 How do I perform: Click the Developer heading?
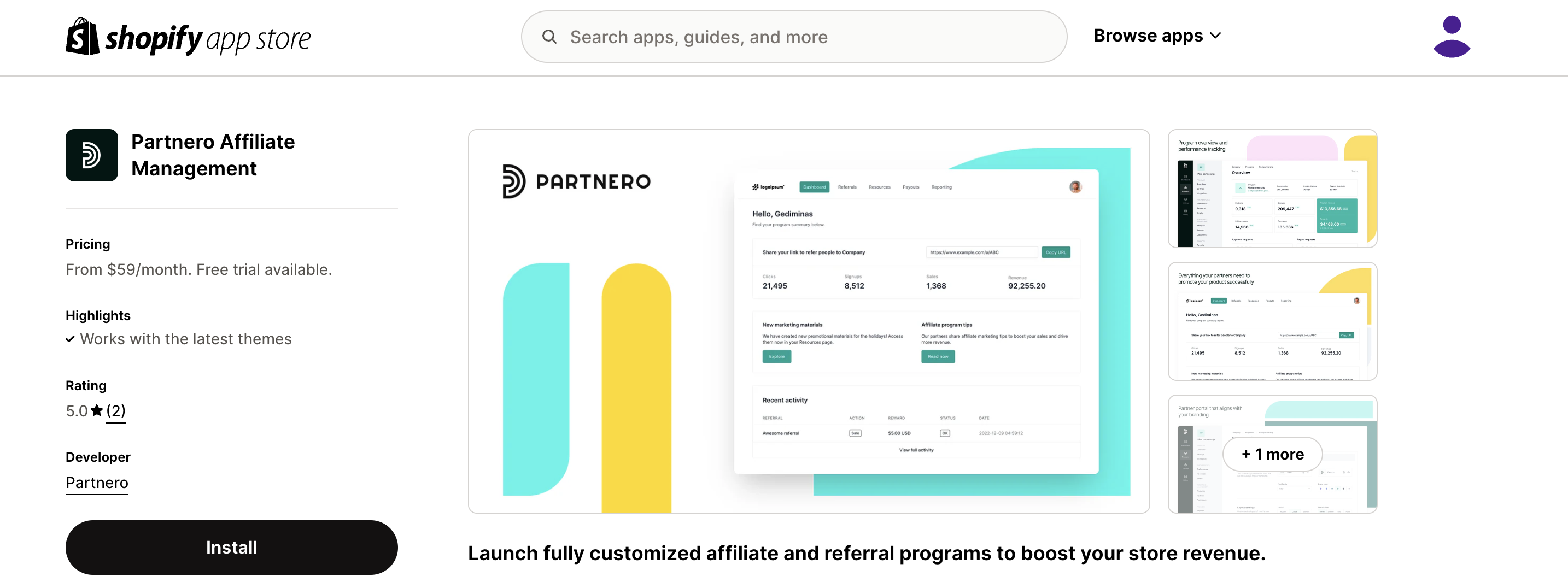(x=98, y=457)
